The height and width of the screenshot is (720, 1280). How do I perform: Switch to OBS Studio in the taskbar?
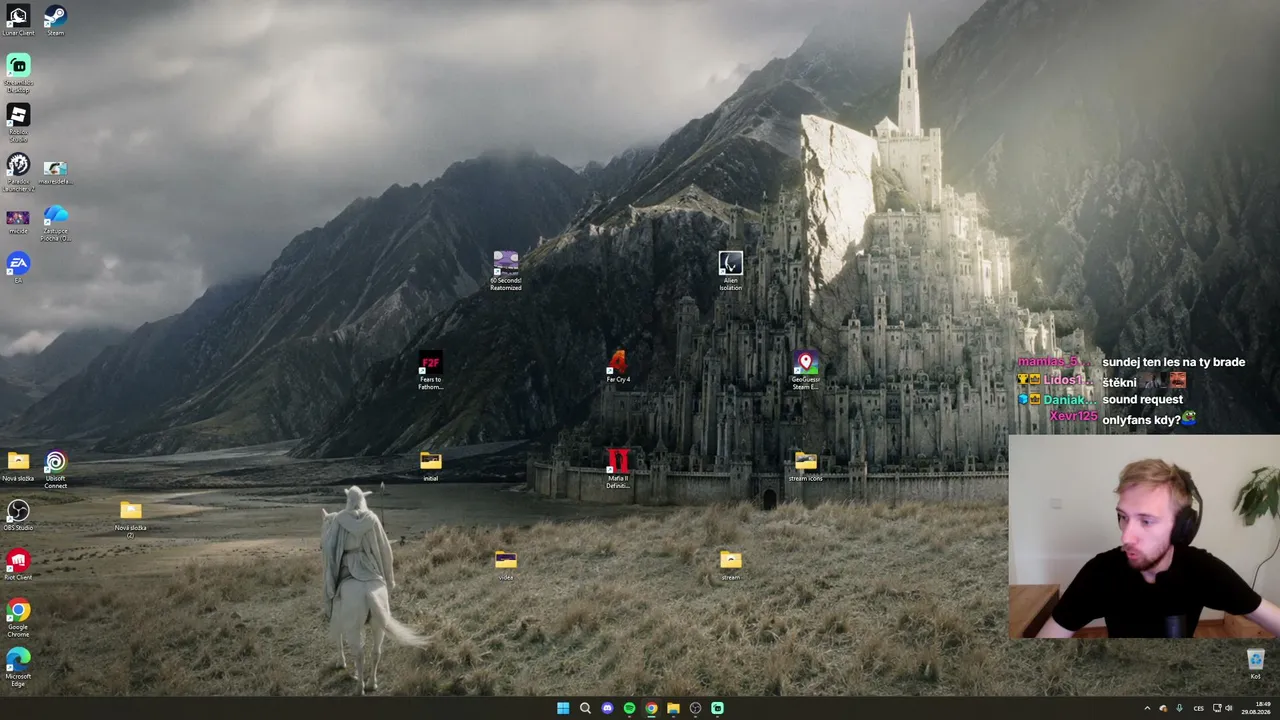[695, 708]
